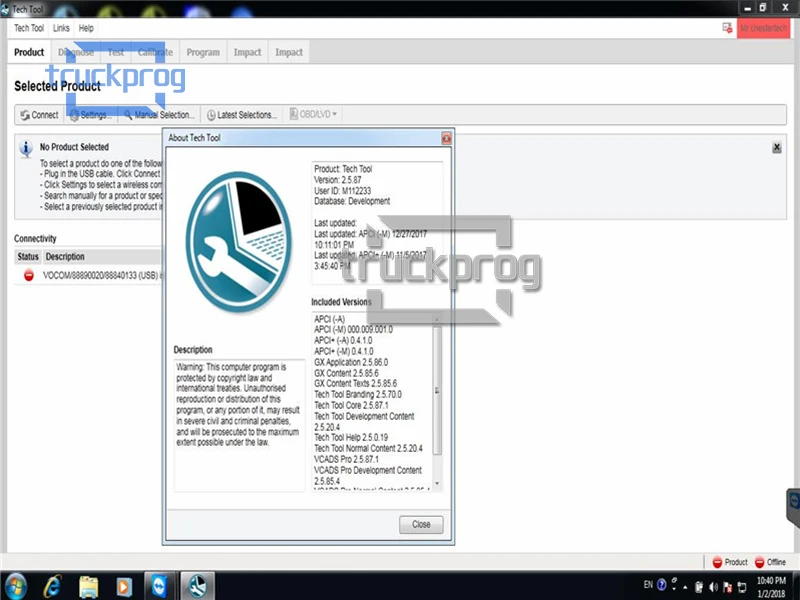The height and width of the screenshot is (600, 800).
Task: Click the red X on About dialog title
Action: pyautogui.click(x=446, y=138)
